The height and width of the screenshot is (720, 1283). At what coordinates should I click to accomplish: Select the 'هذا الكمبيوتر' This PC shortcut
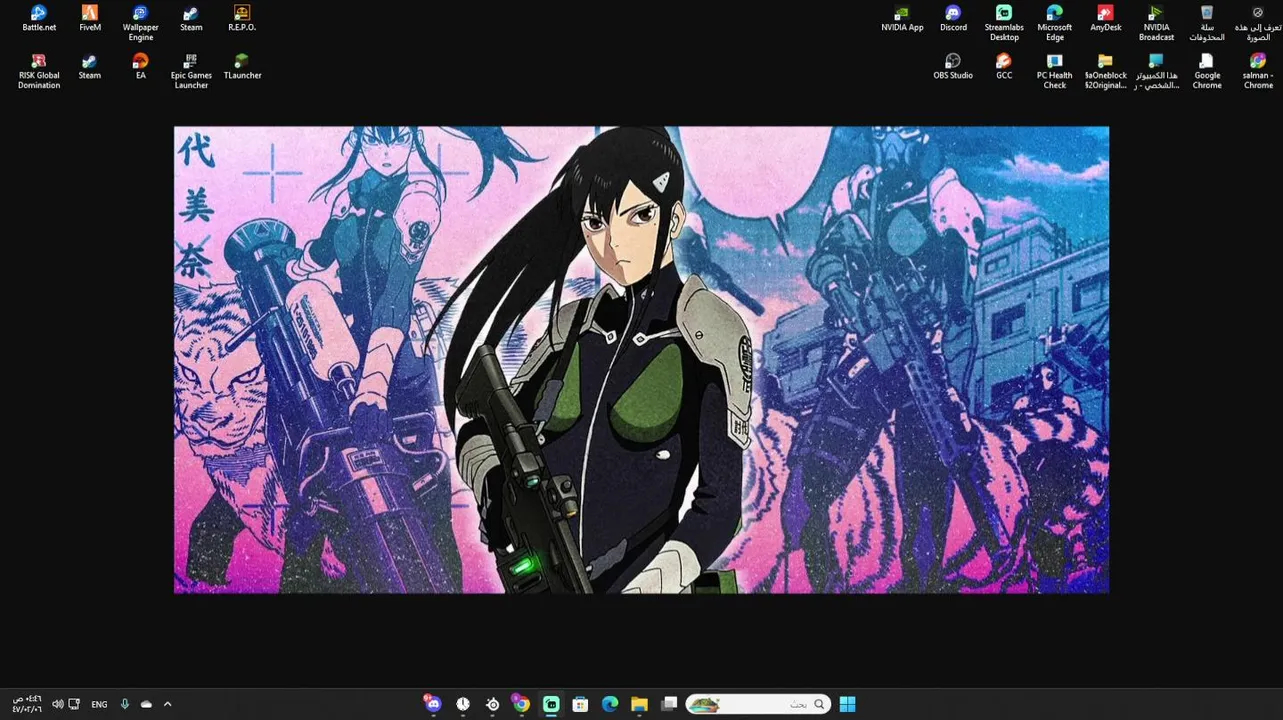point(1156,71)
